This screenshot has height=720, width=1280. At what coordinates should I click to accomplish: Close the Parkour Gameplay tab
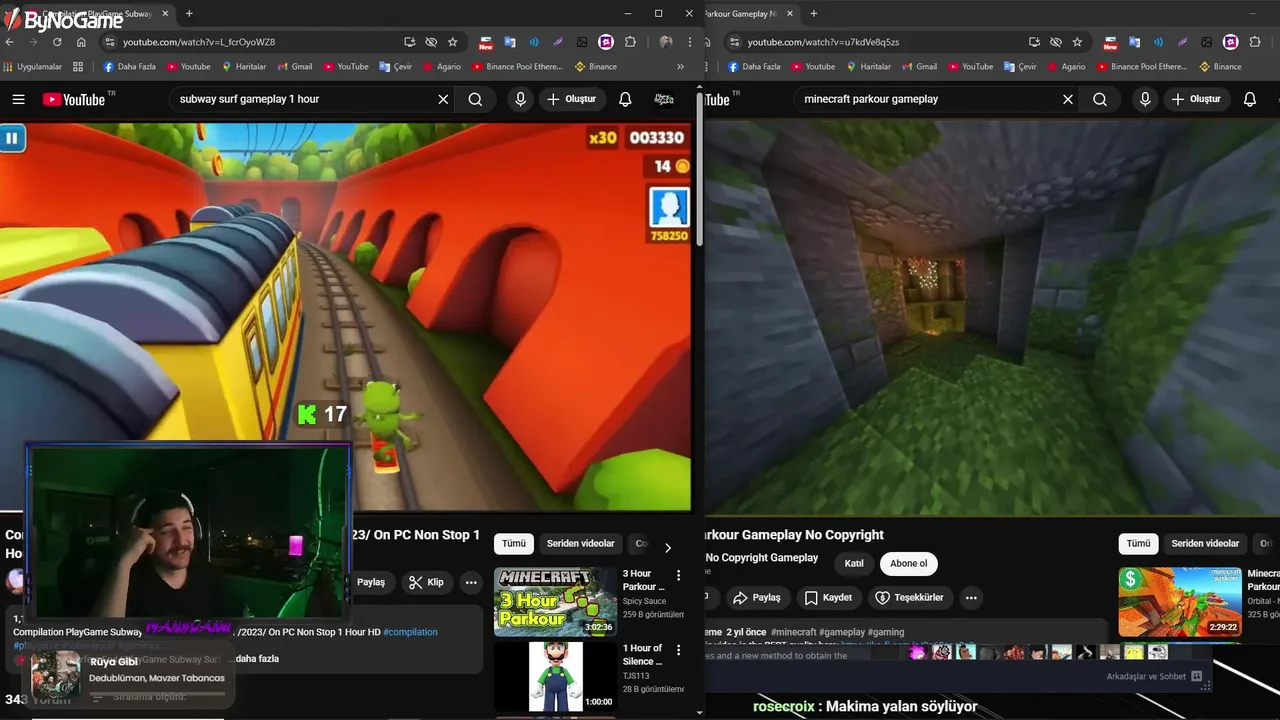click(790, 13)
